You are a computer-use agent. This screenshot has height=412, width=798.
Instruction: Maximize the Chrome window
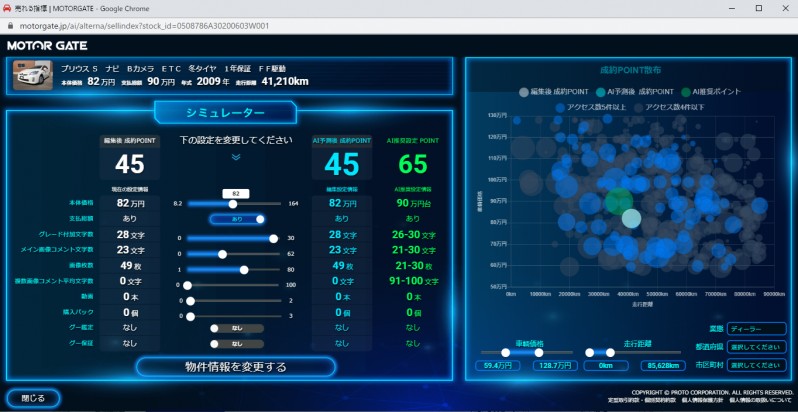759,8
